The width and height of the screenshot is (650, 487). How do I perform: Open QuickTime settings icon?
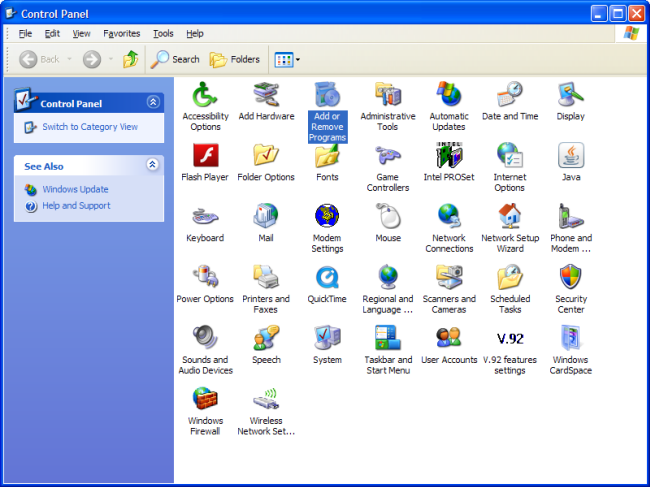point(327,284)
